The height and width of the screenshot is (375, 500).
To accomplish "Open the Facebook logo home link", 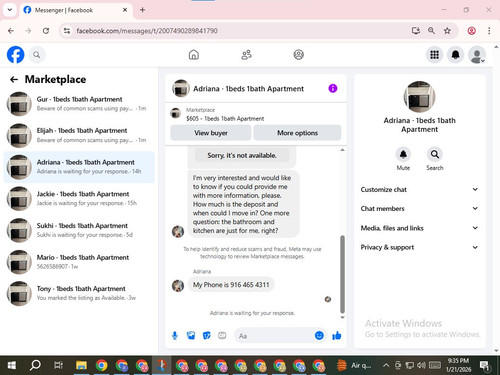I will (15, 55).
